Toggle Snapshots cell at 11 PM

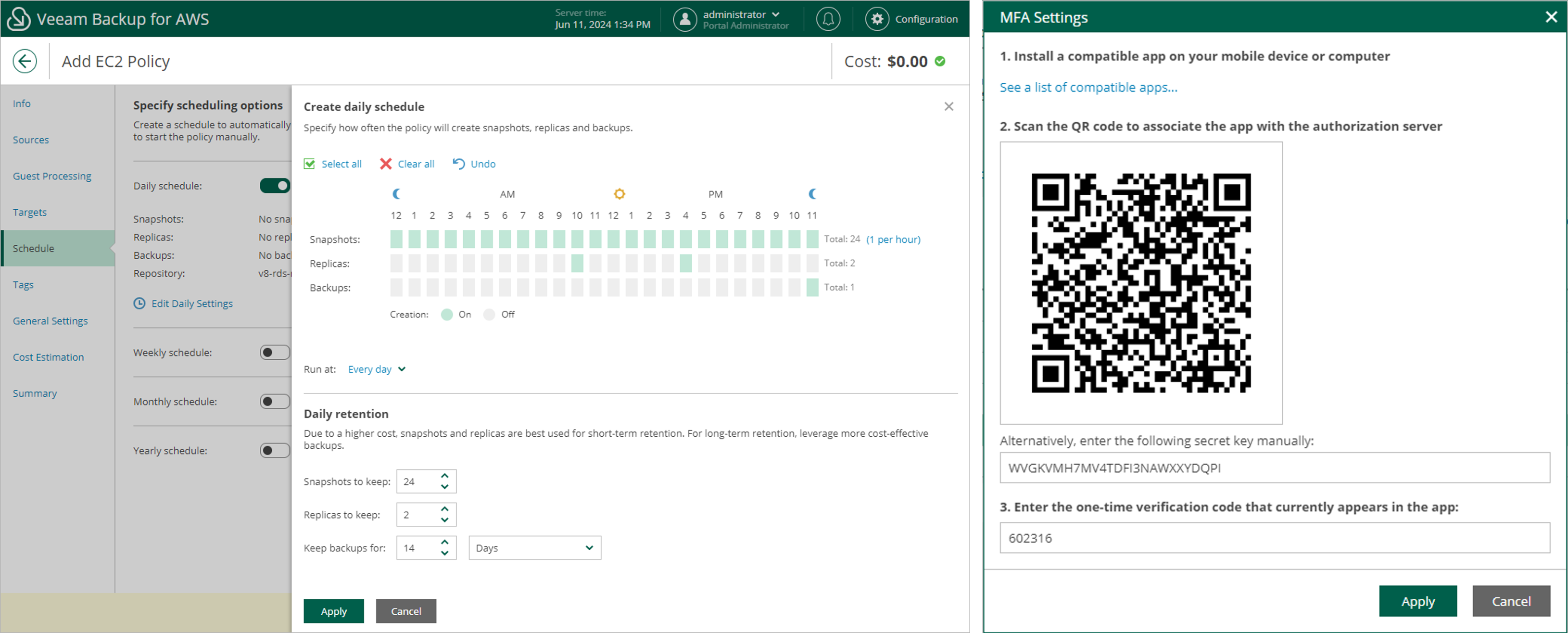(x=812, y=239)
